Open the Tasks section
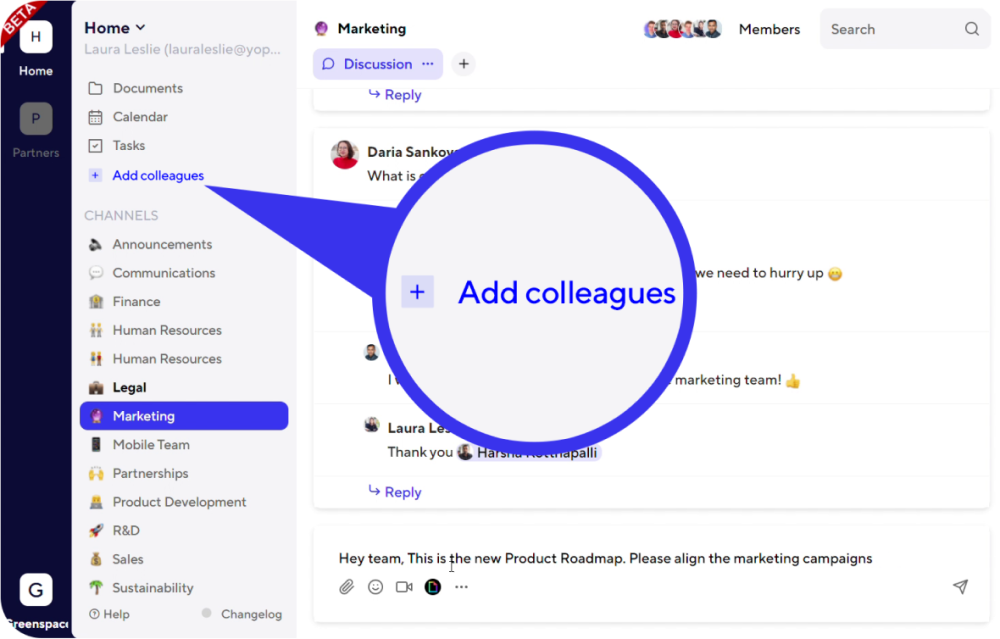Viewport: 1000px width, 639px height. coord(128,146)
